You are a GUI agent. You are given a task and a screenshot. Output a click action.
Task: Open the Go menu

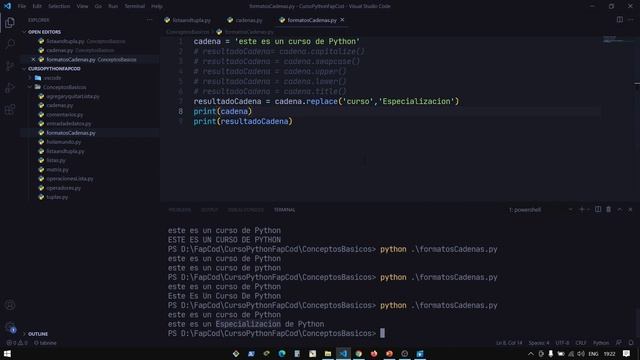click(98, 6)
